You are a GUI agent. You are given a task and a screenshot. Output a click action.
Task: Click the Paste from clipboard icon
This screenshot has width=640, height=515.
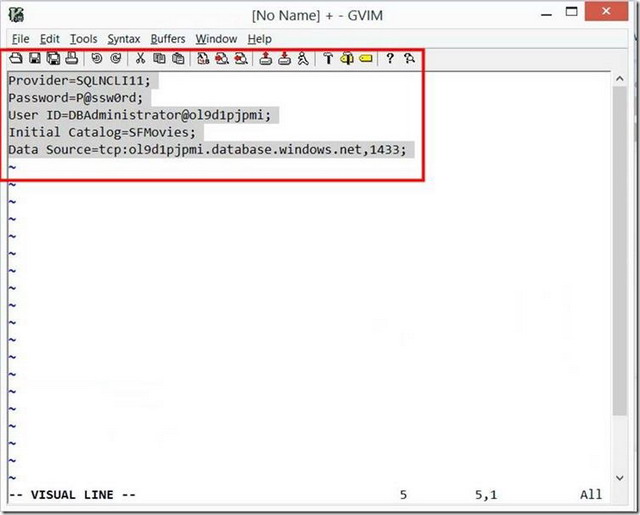click(178, 58)
